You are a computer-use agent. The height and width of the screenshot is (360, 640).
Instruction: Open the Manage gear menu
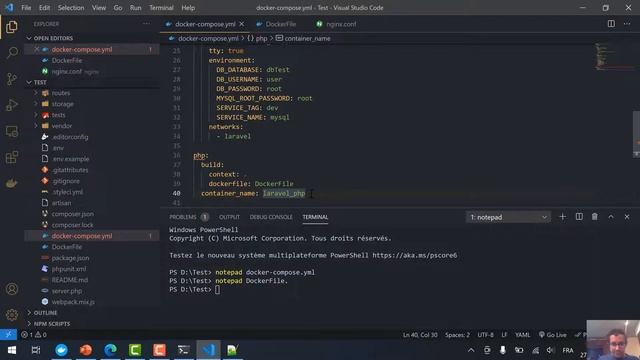tap(12, 315)
